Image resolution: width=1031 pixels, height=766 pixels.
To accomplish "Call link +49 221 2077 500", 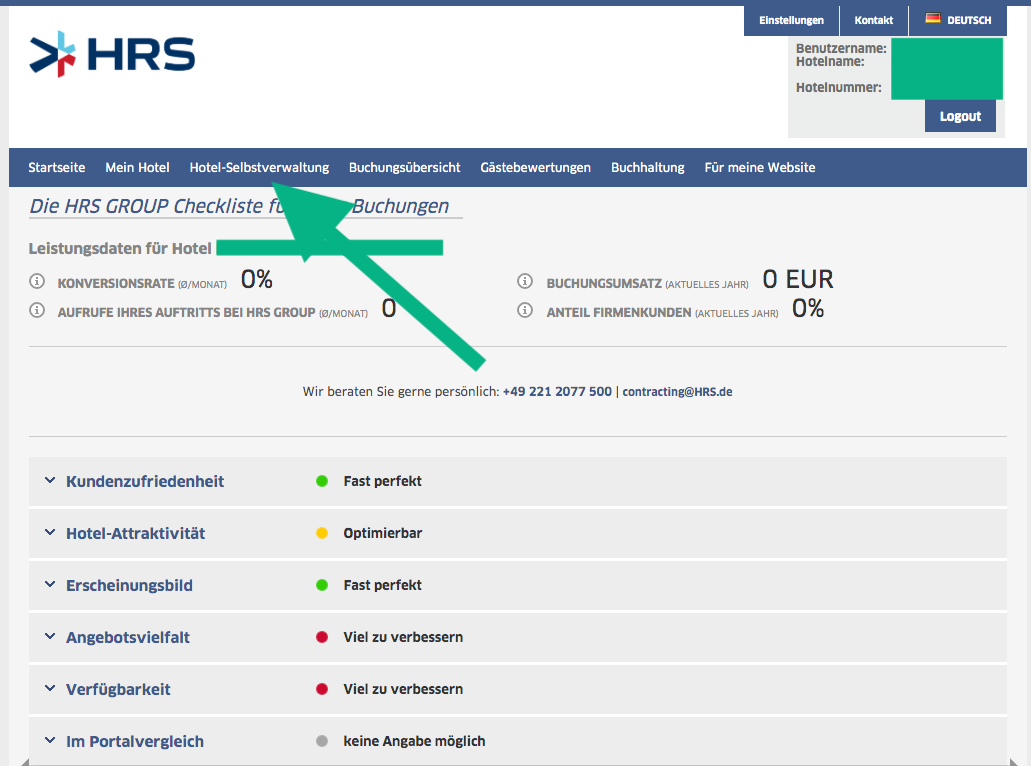I will point(557,392).
